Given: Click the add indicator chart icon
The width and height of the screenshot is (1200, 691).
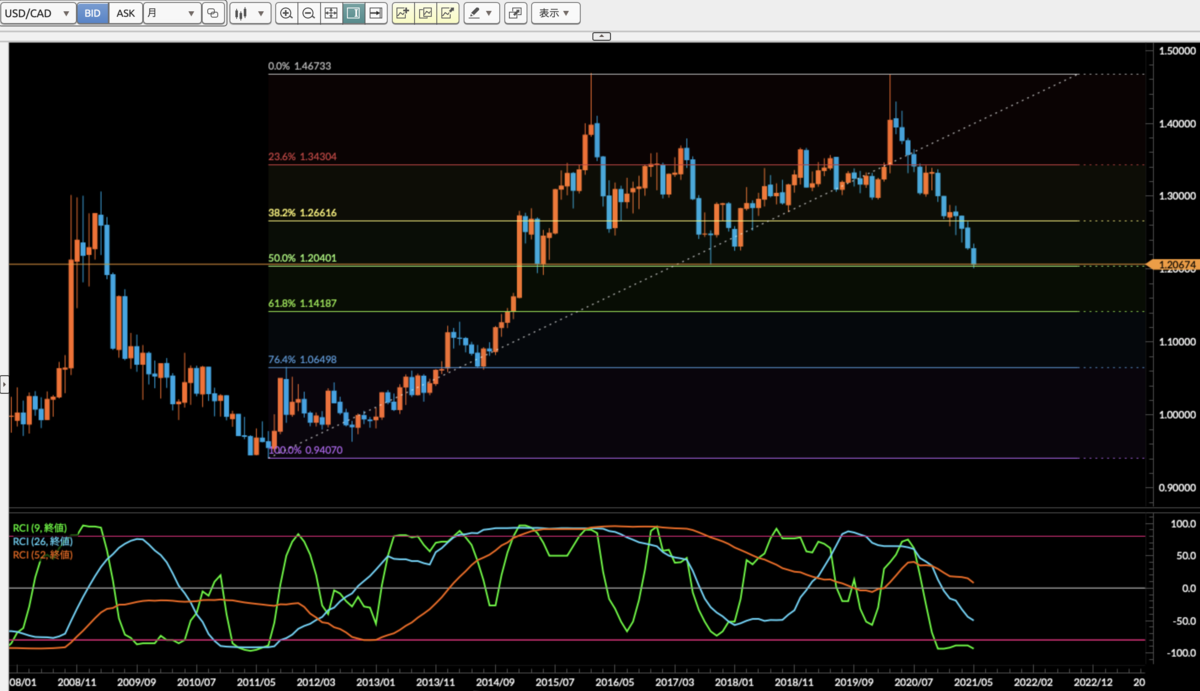Looking at the screenshot, I should coord(403,13).
